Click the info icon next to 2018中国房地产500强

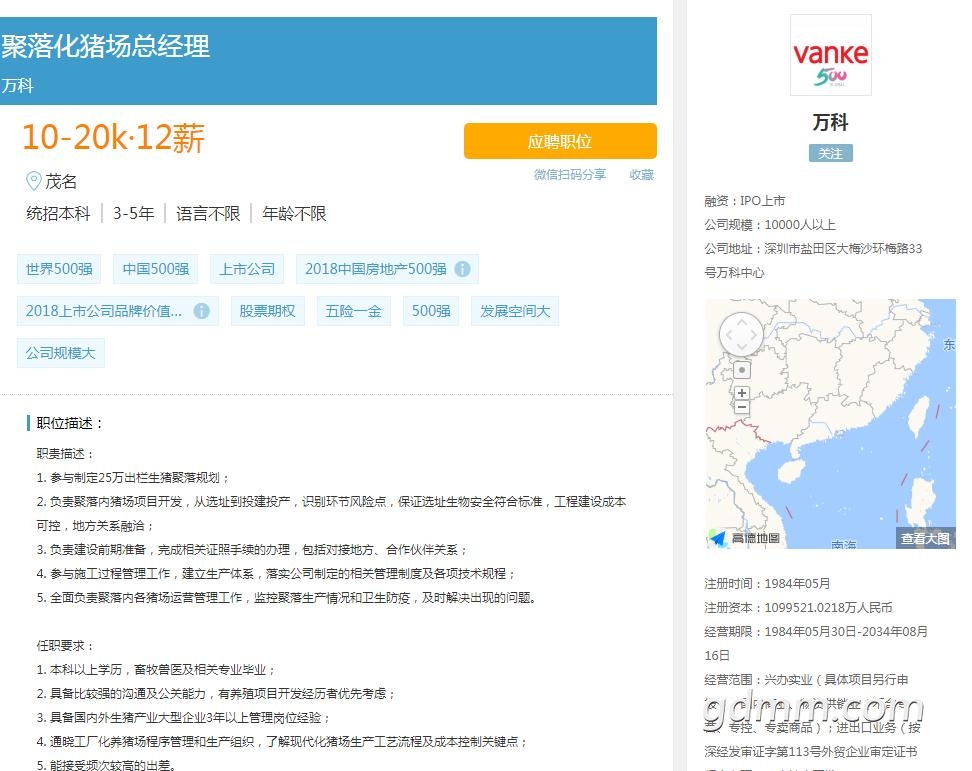pos(462,269)
